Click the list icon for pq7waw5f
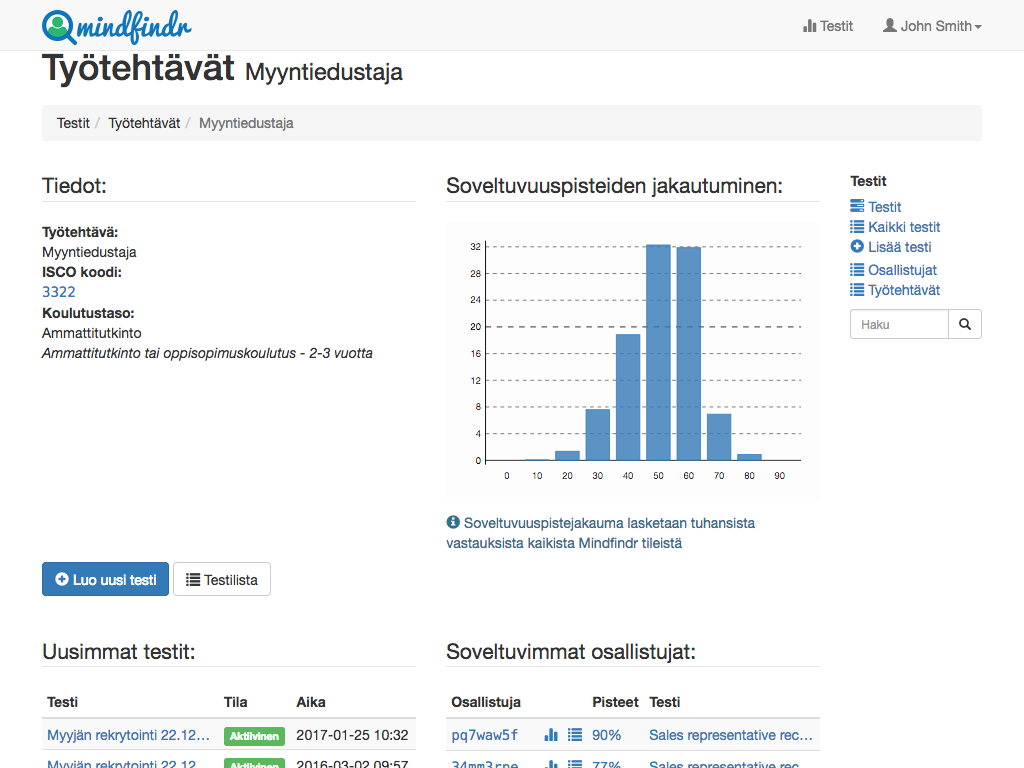The image size is (1024, 768). [x=575, y=735]
